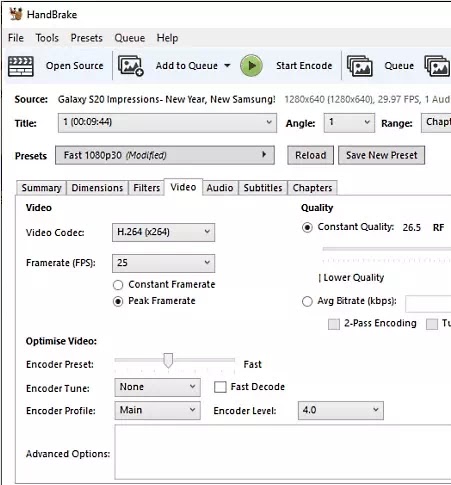Click the 26.5 RF quality value
The height and width of the screenshot is (485, 451).
(411, 228)
